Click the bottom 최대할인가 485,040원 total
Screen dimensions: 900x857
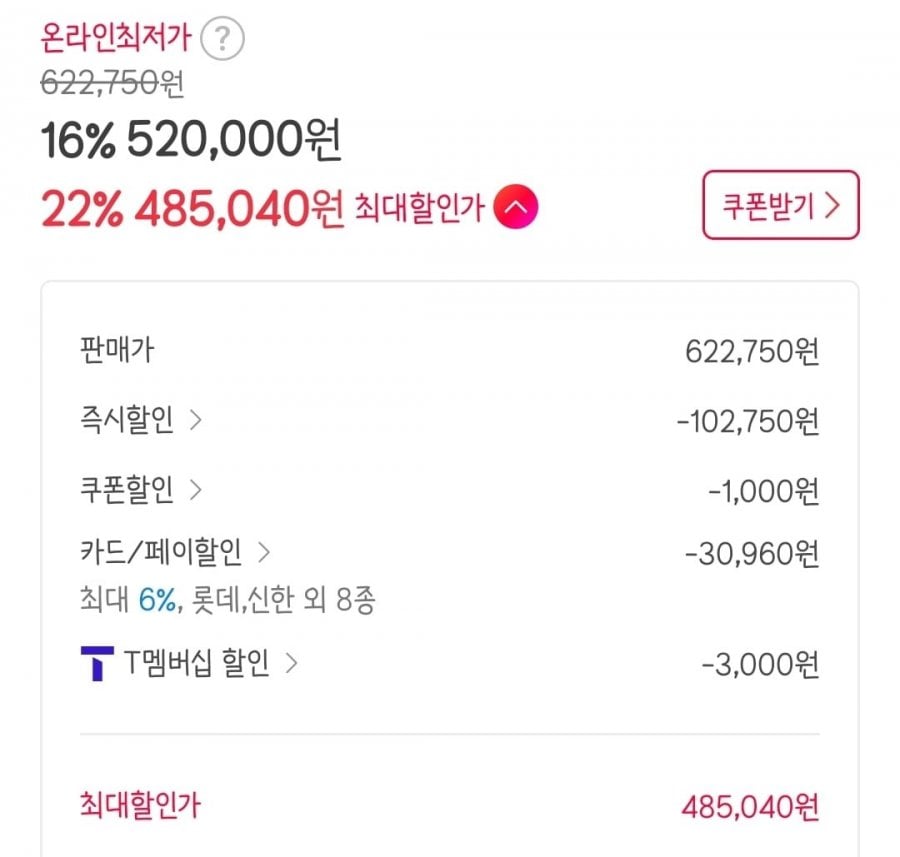[749, 806]
